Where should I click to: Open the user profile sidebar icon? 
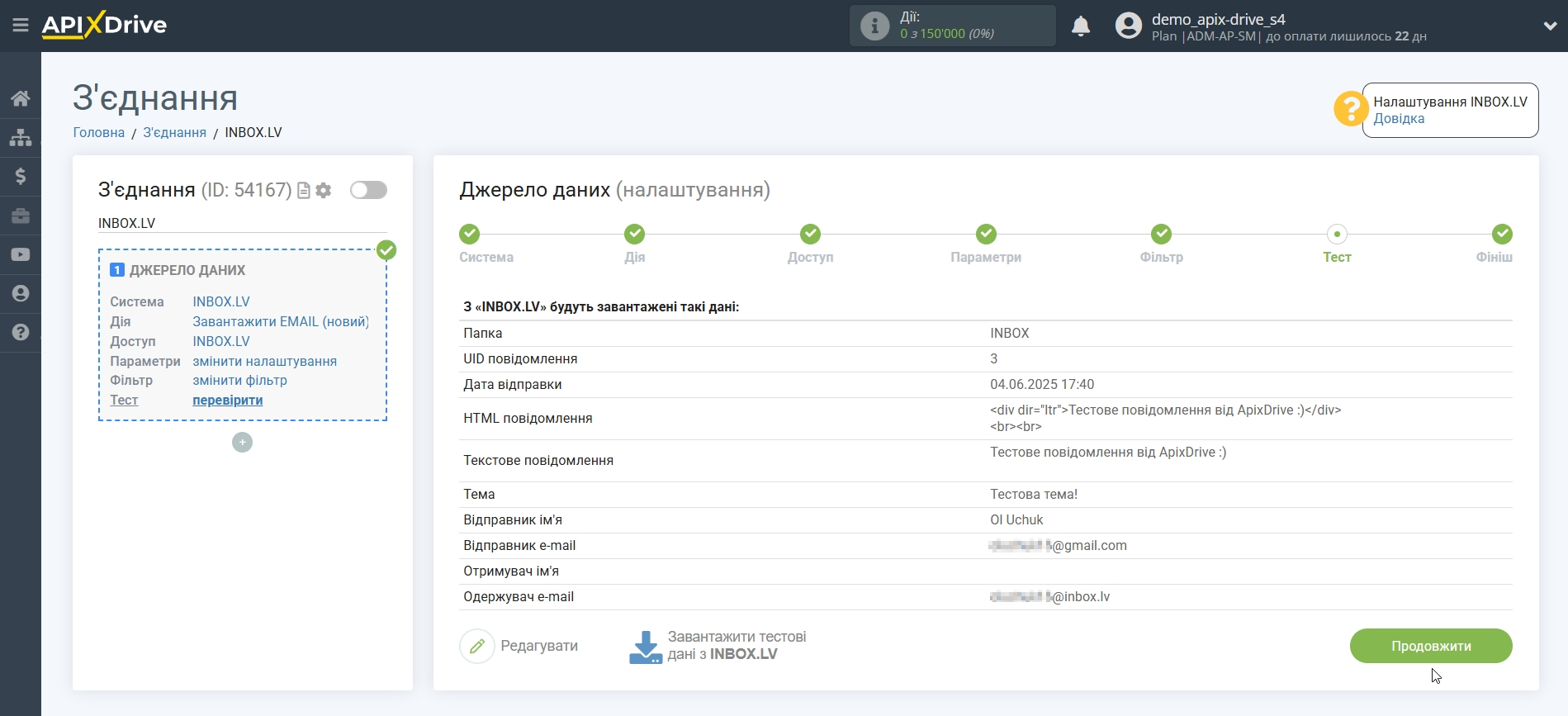tap(21, 293)
